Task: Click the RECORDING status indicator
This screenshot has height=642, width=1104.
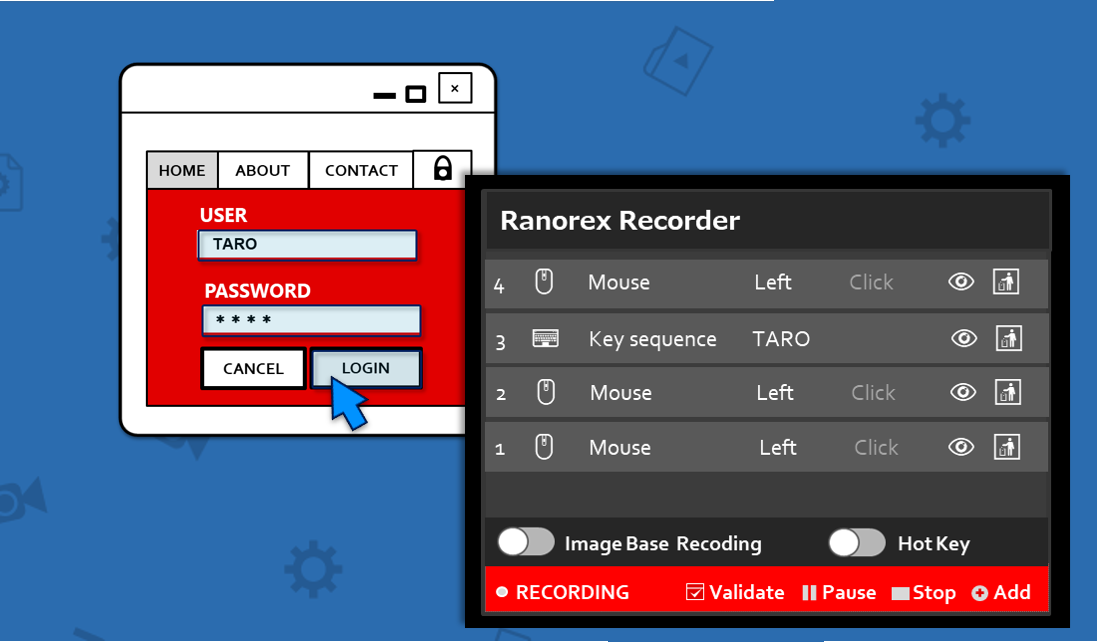Action: point(563,593)
